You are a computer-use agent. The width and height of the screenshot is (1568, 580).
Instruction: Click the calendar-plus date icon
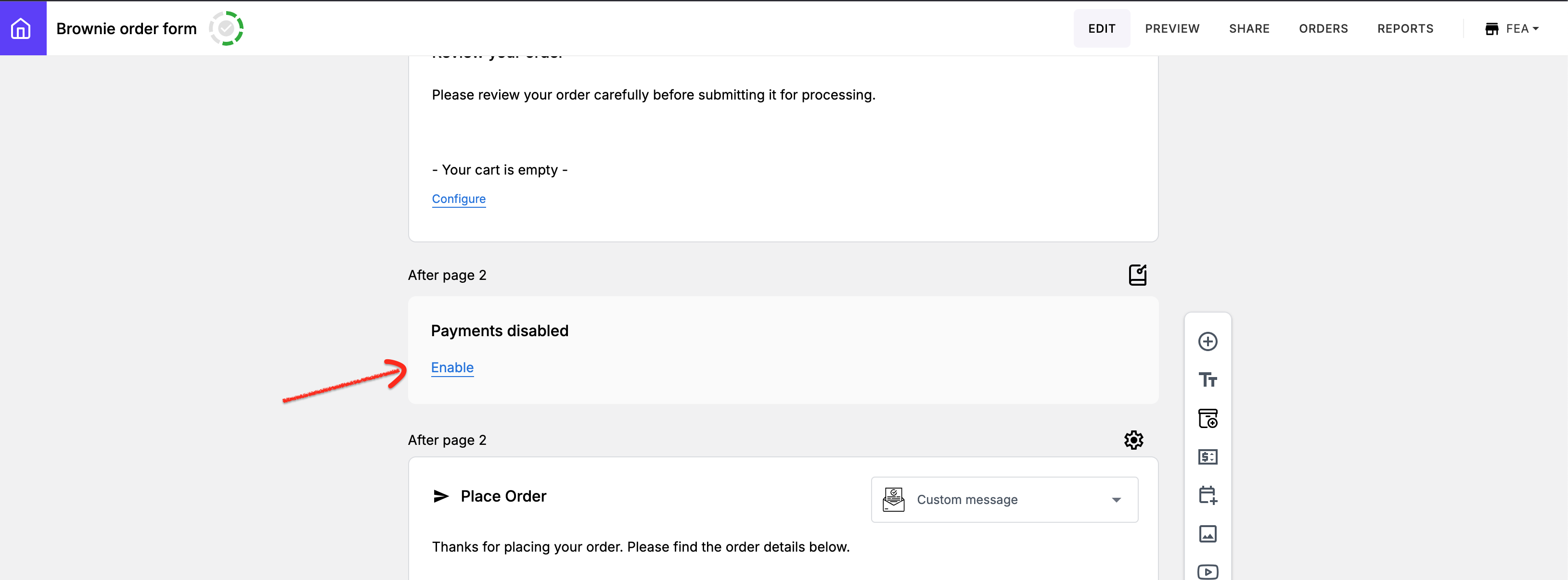coord(1208,495)
